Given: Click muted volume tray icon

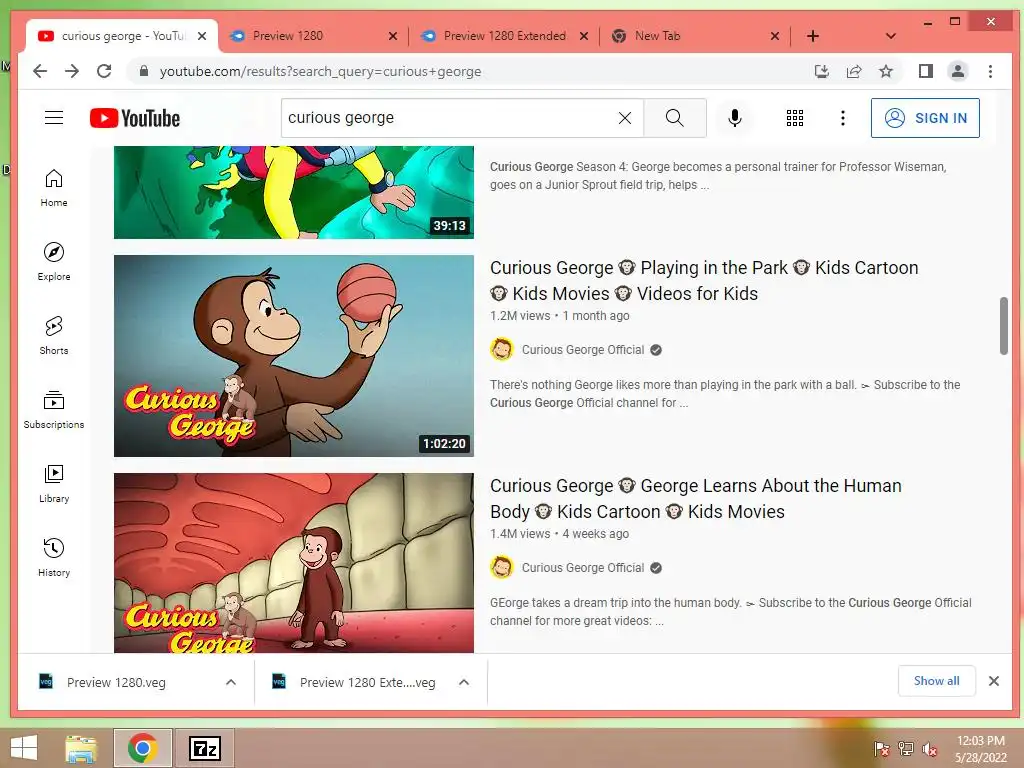Looking at the screenshot, I should pos(929,749).
